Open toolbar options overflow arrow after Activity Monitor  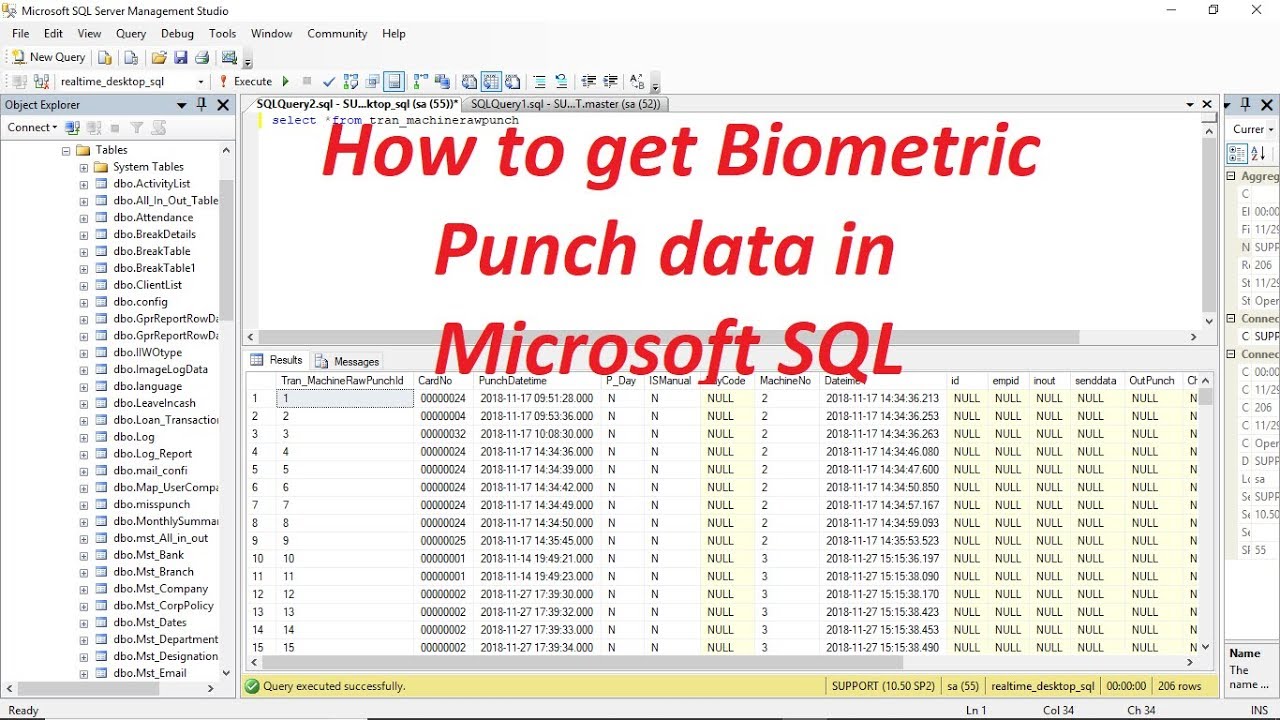[x=247, y=61]
